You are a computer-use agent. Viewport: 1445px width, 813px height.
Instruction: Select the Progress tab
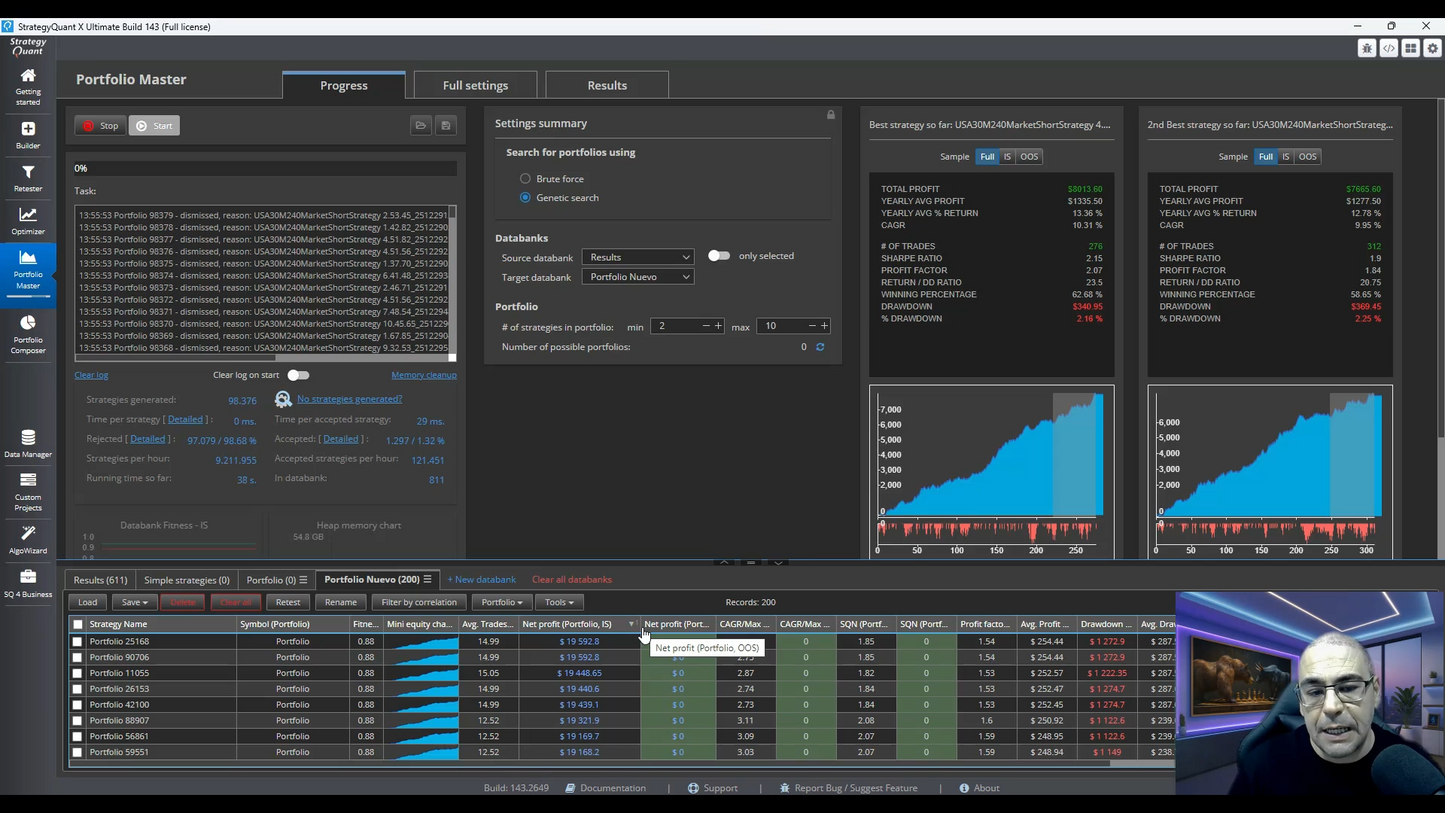344,85
